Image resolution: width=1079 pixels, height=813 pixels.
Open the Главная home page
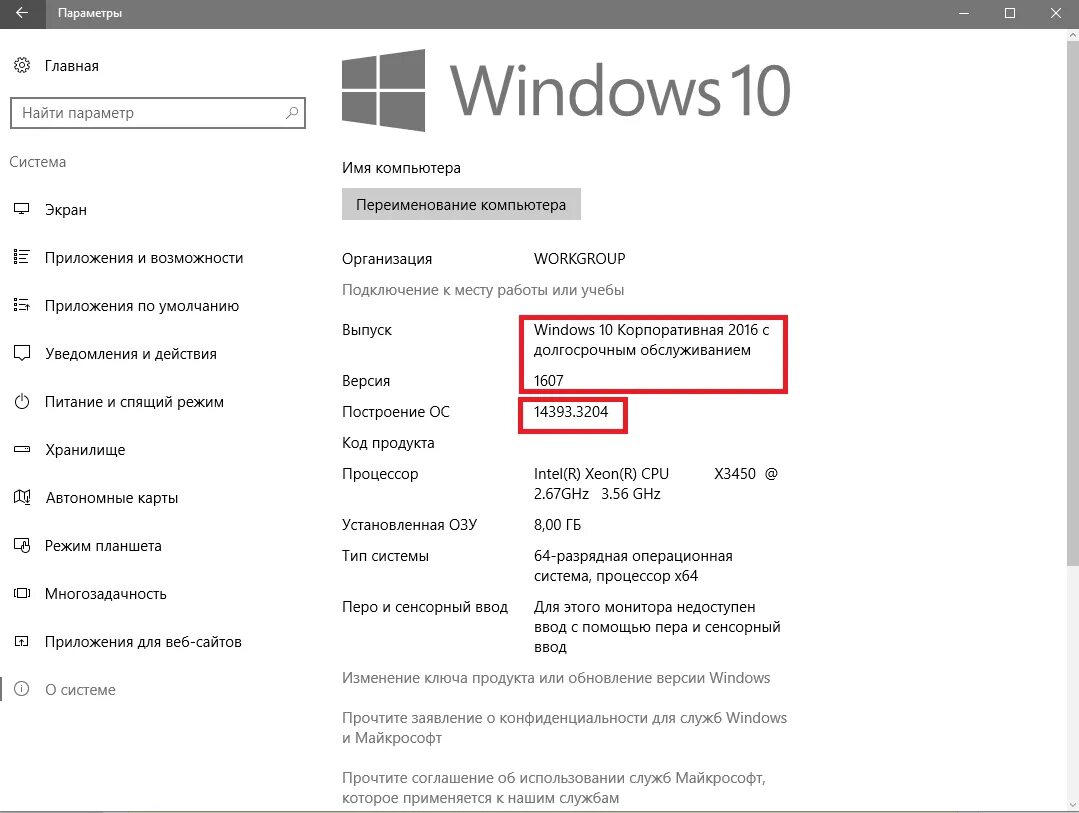[72, 66]
